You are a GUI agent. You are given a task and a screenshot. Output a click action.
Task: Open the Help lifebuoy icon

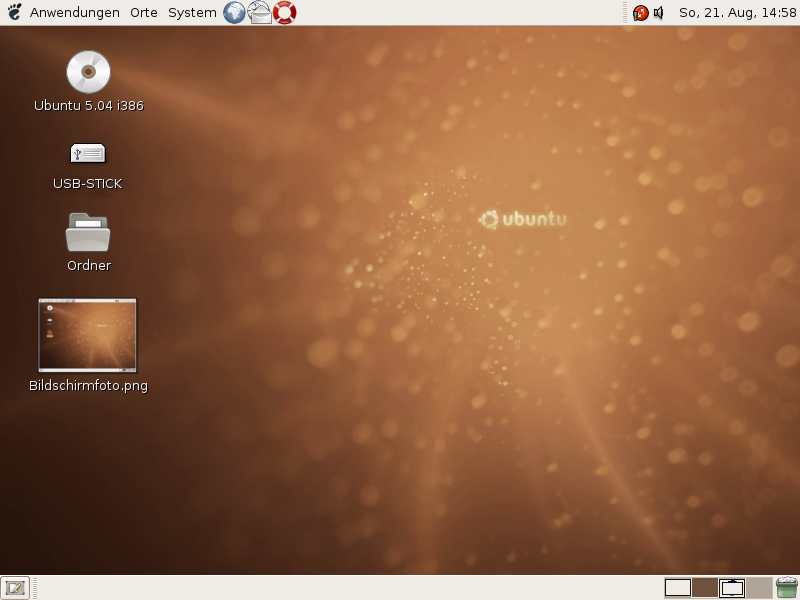[284, 12]
